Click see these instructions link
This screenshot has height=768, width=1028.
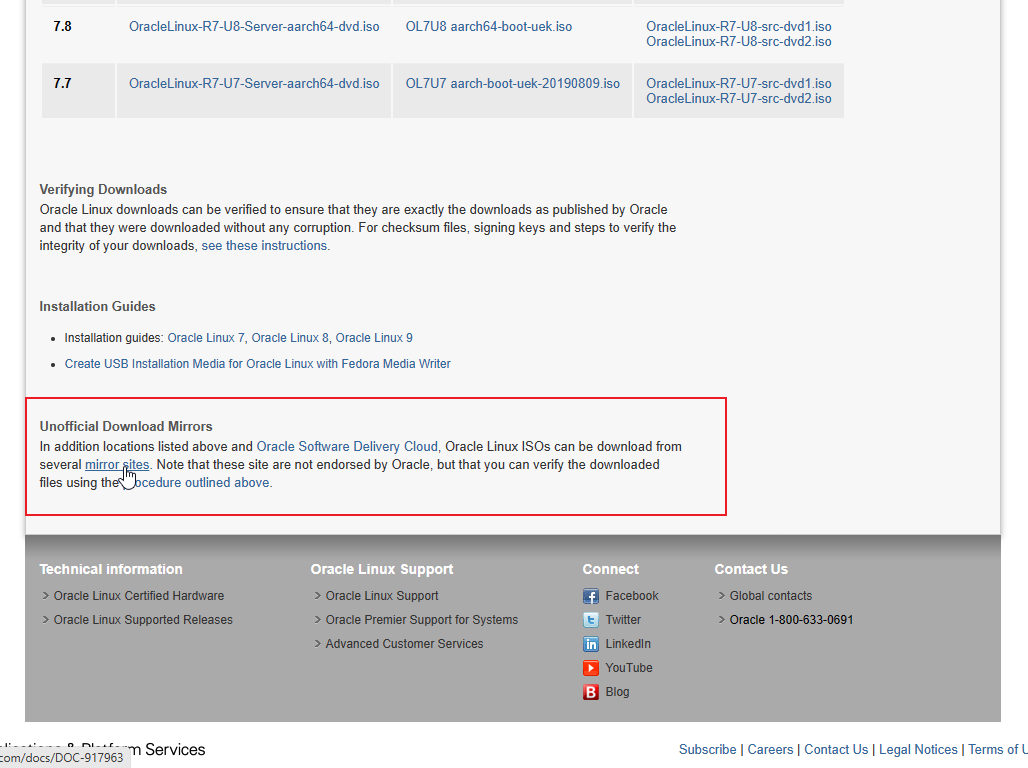(x=265, y=246)
